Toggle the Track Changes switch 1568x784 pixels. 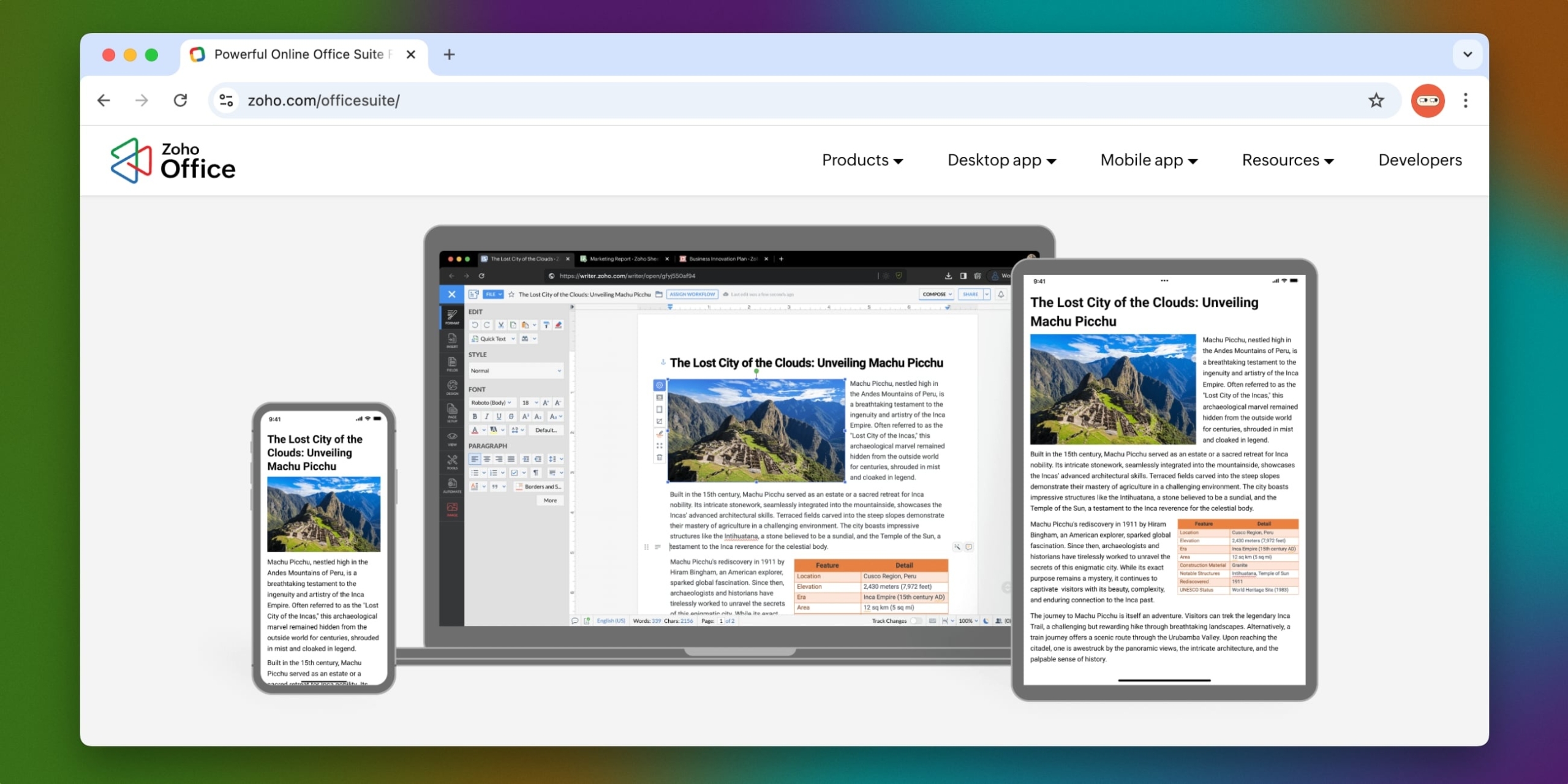(x=916, y=621)
